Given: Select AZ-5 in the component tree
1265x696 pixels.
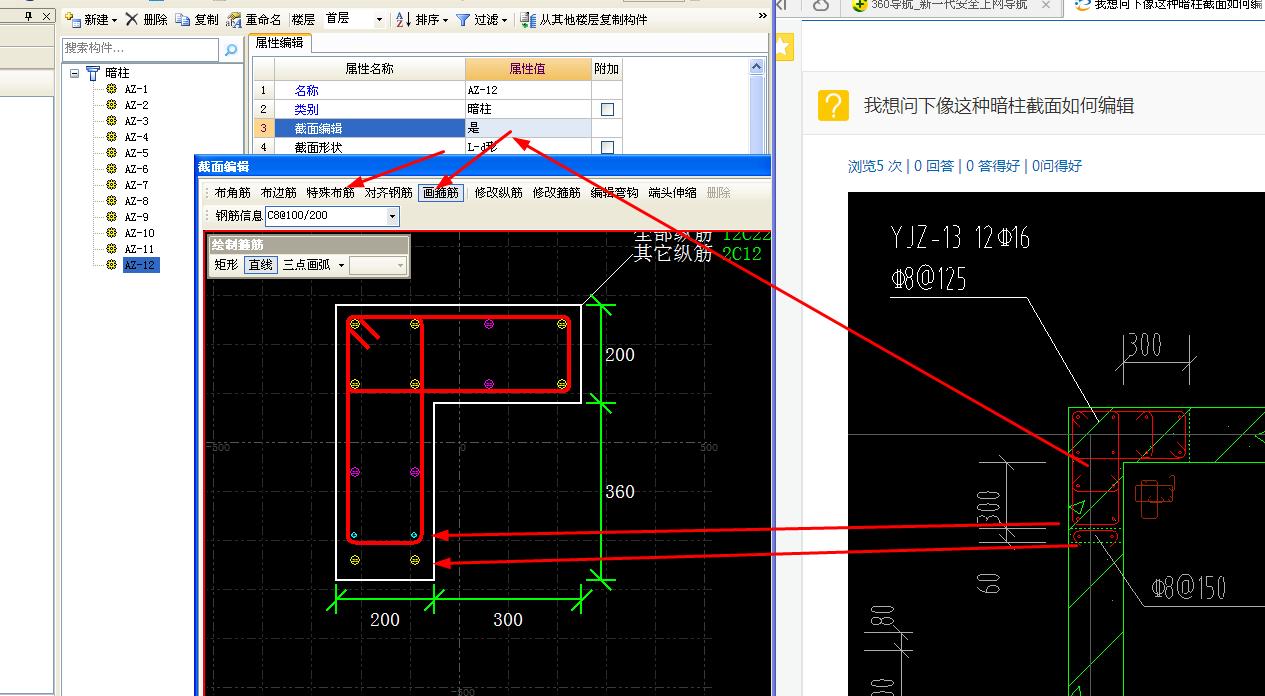Looking at the screenshot, I should click(x=136, y=153).
